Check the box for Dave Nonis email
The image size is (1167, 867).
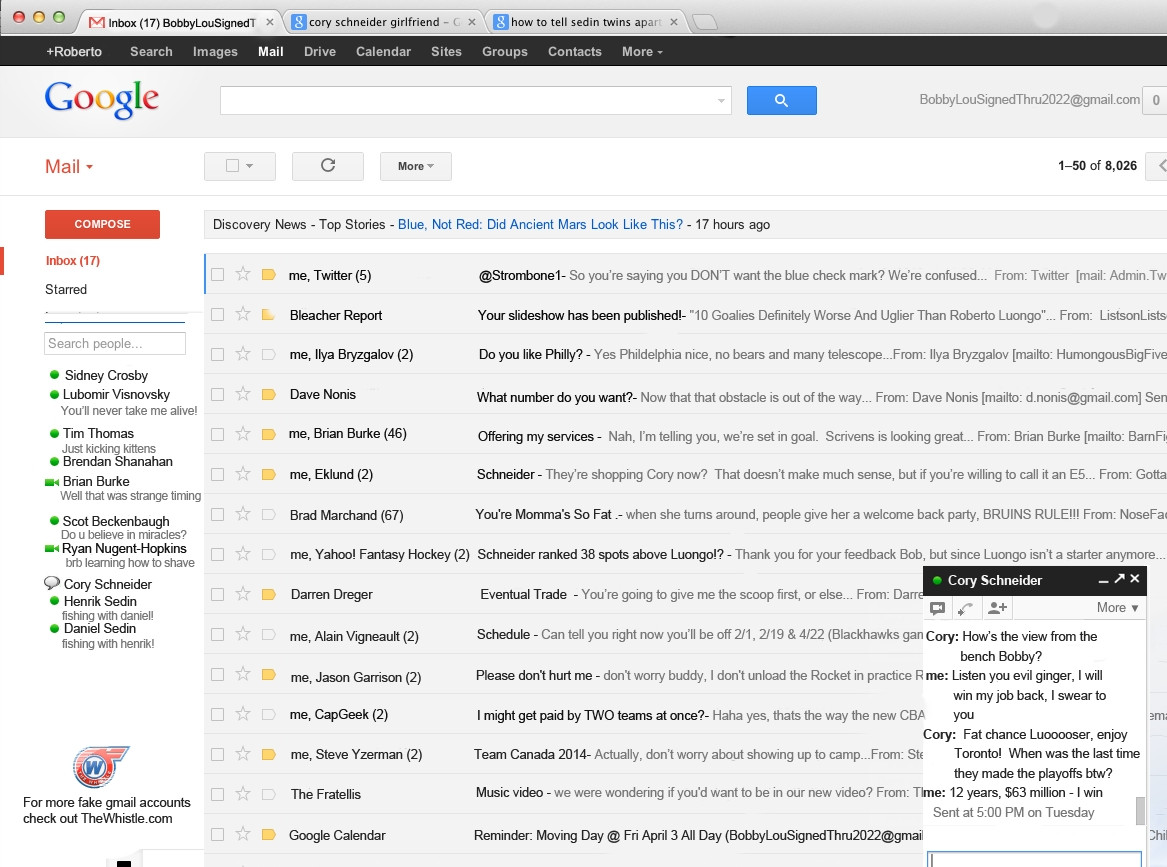pos(217,394)
